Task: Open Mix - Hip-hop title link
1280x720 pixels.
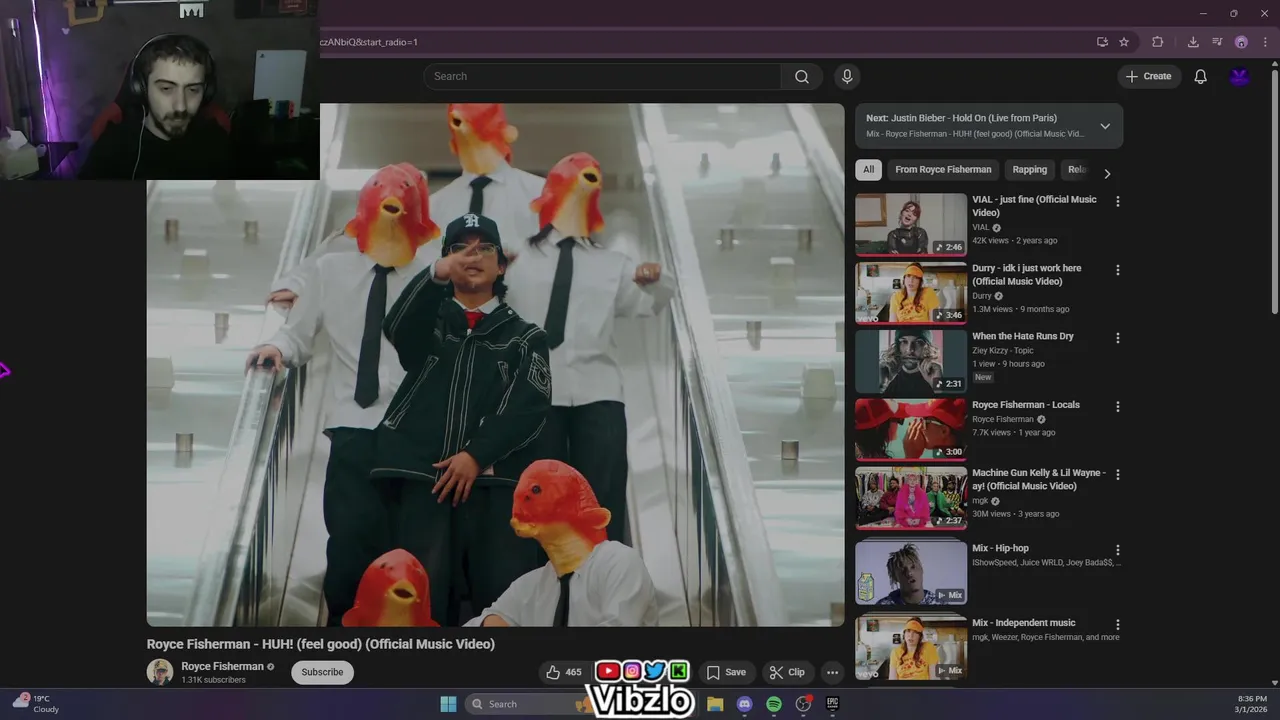Action: point(1000,548)
